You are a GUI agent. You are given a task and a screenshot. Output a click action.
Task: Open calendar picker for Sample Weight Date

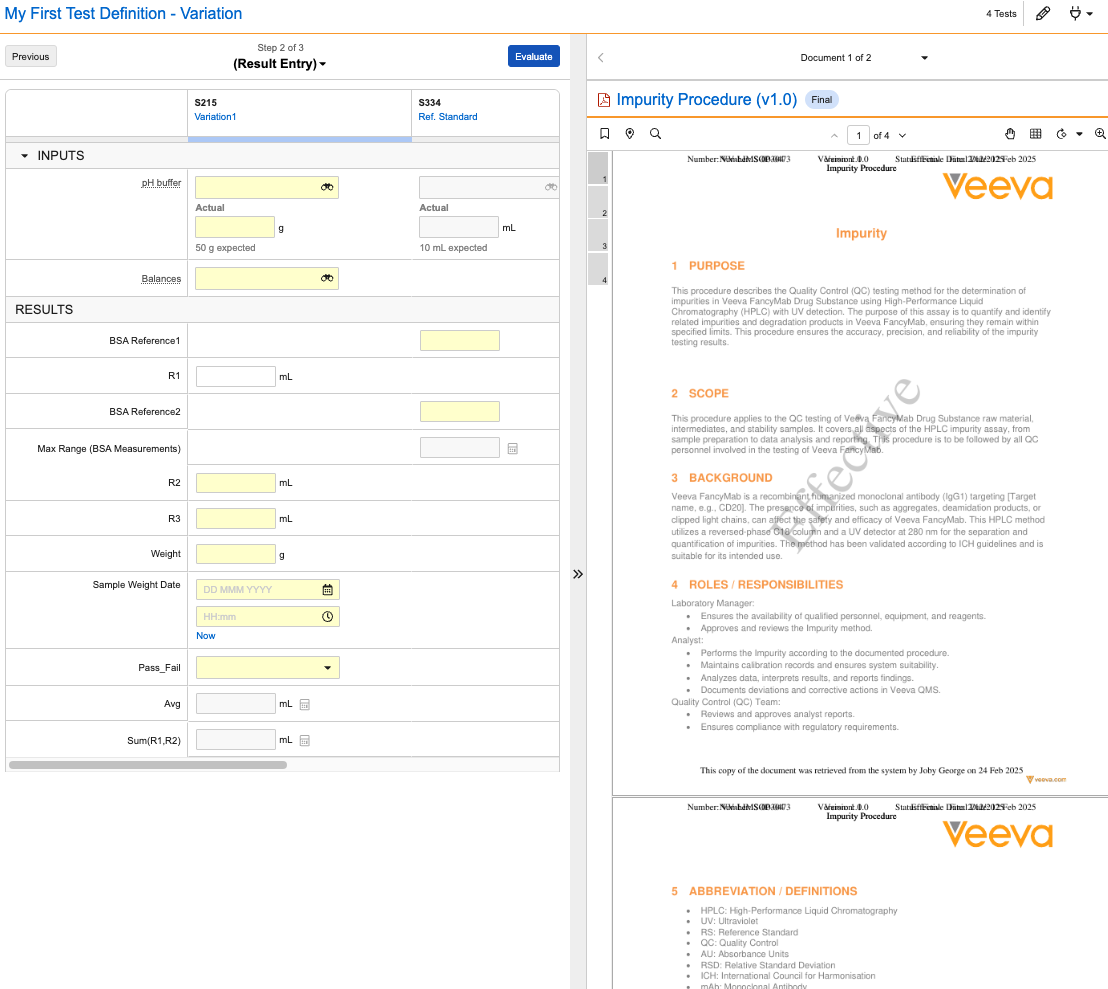point(327,590)
